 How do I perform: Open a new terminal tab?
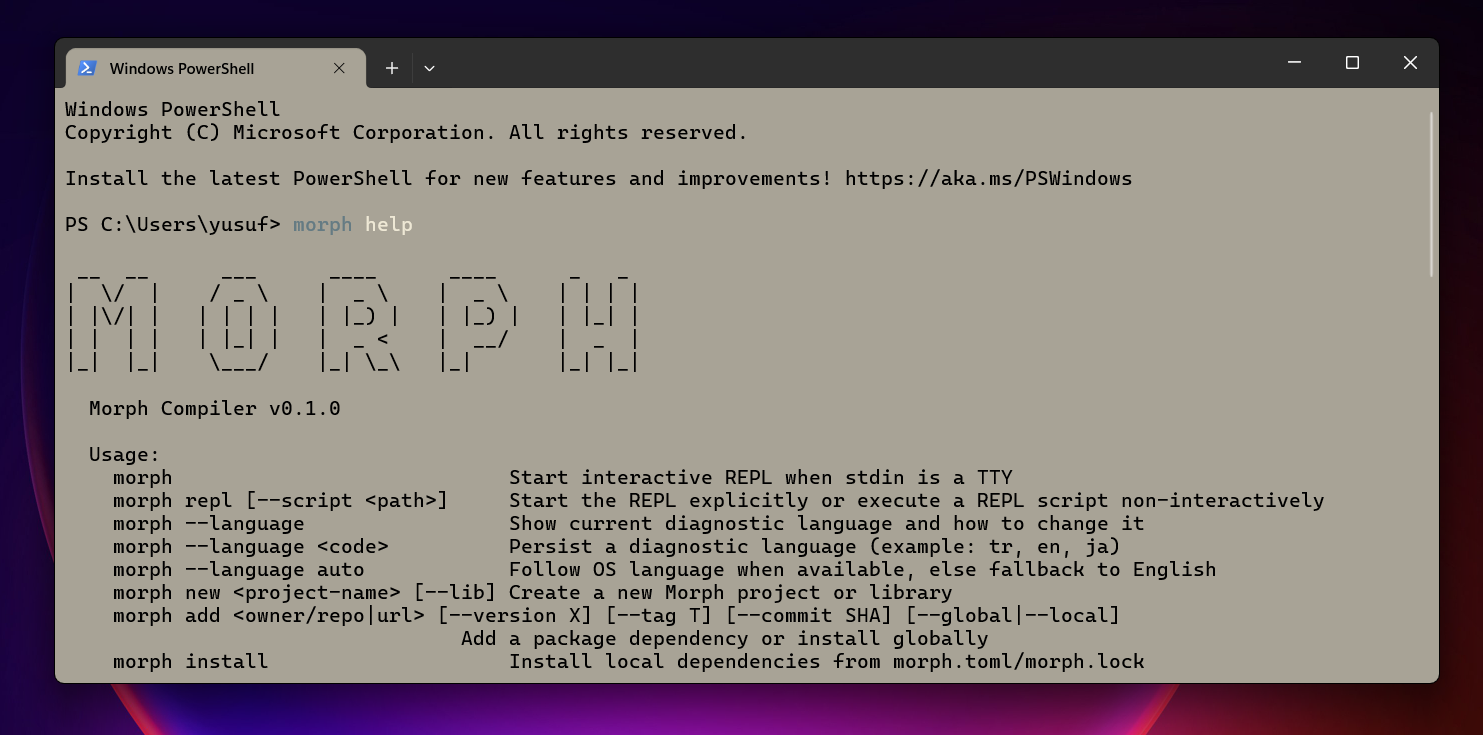391,67
